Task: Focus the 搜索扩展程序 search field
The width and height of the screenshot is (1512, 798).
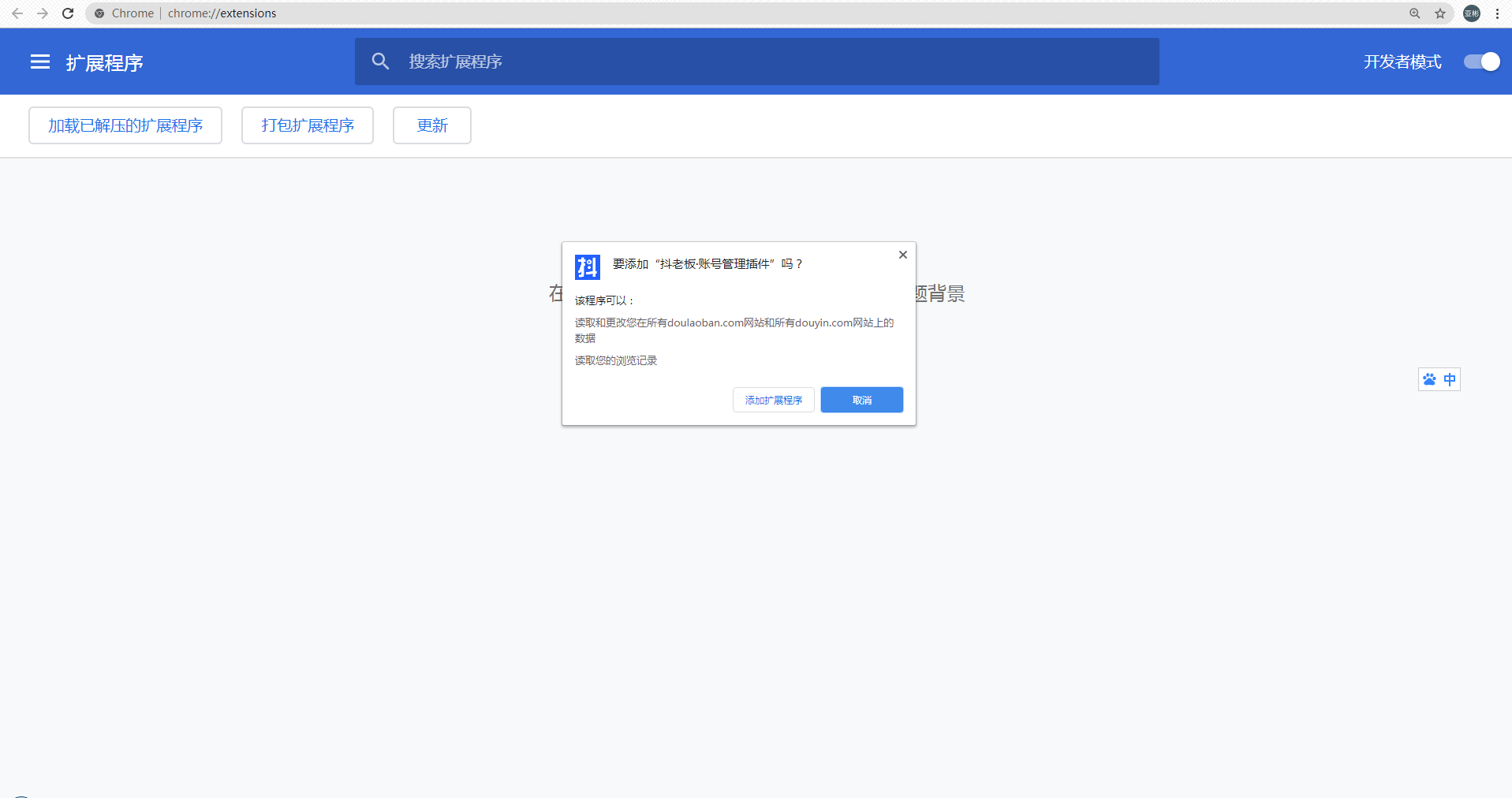Action: click(757, 62)
